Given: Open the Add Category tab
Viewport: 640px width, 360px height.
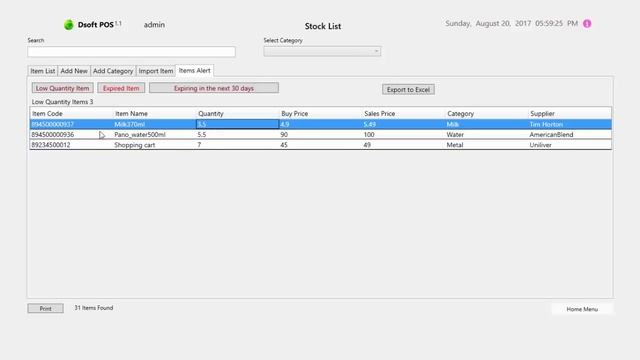Looking at the screenshot, I should [x=113, y=71].
